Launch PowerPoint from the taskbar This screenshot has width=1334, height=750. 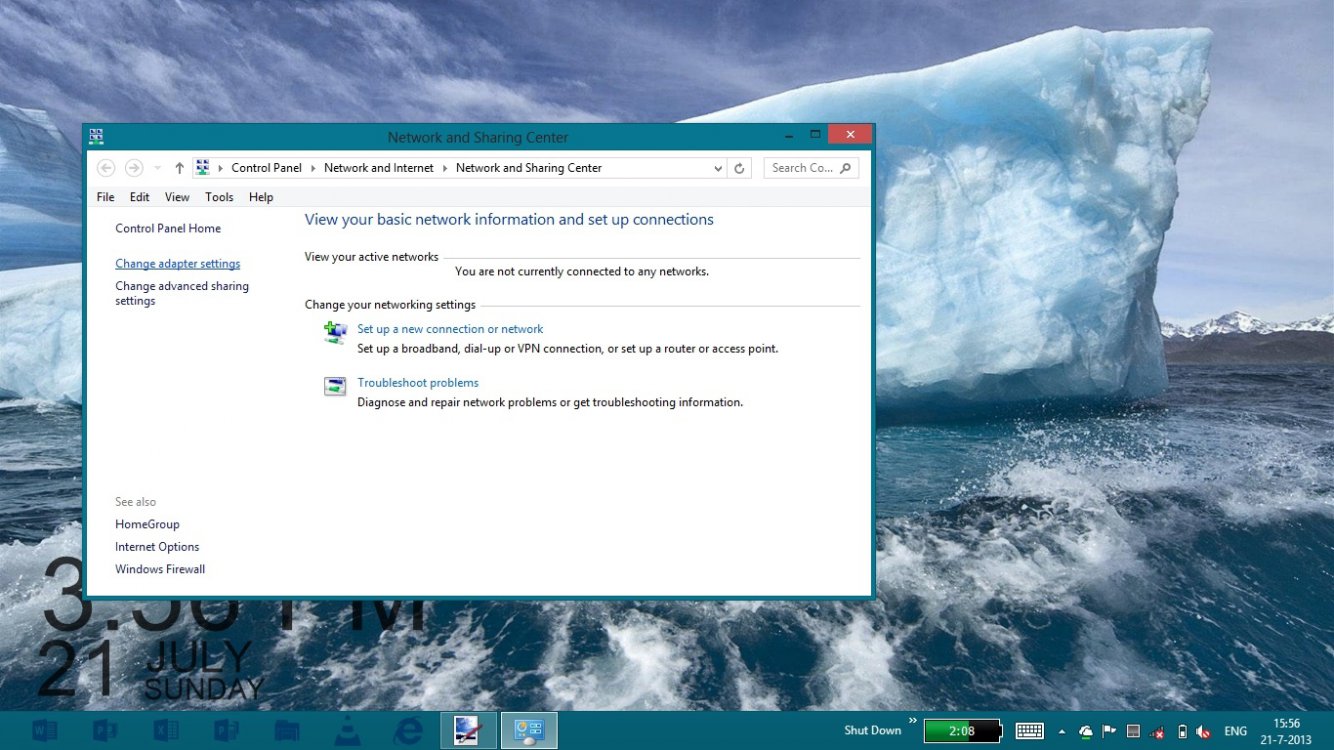click(x=105, y=731)
